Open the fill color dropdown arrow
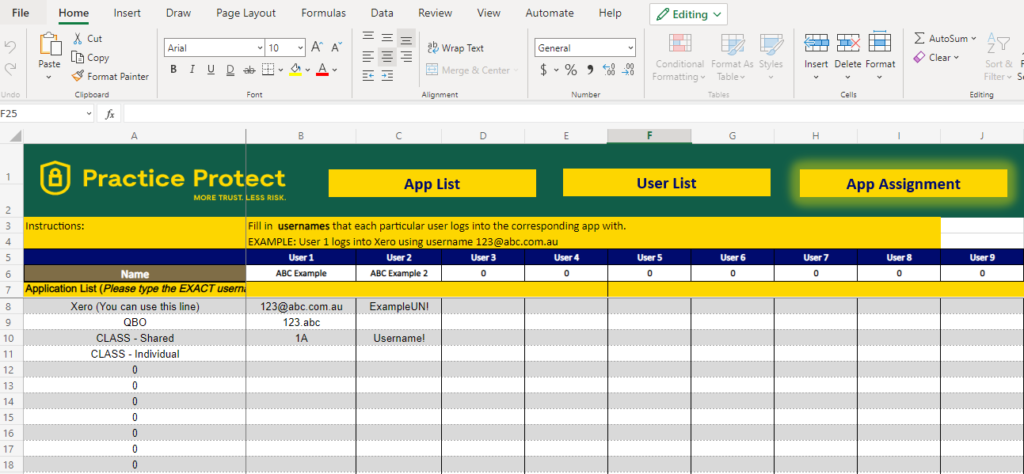 (308, 70)
